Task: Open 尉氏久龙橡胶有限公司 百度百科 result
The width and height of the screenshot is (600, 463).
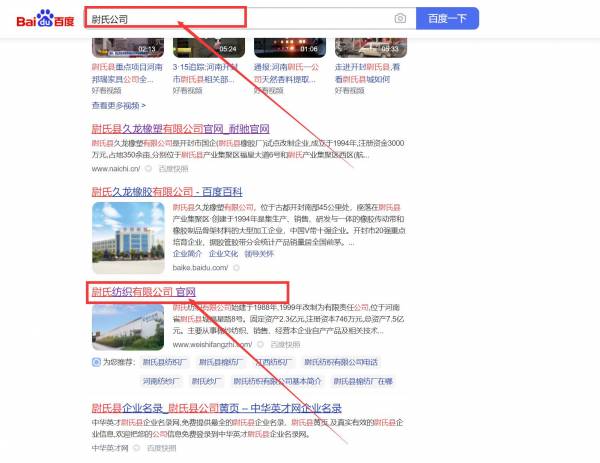Action: (171, 190)
